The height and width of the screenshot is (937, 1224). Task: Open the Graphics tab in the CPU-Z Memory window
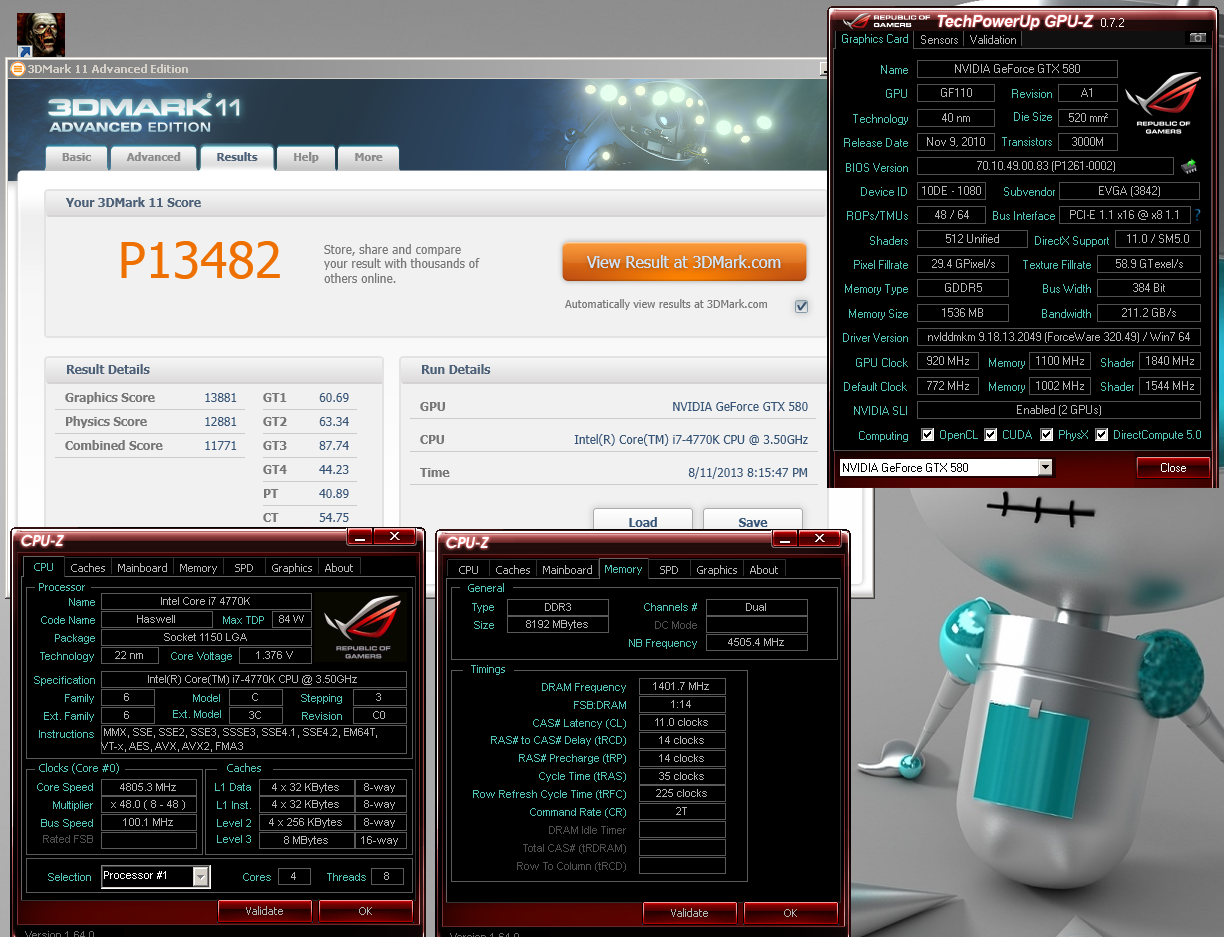click(x=717, y=570)
